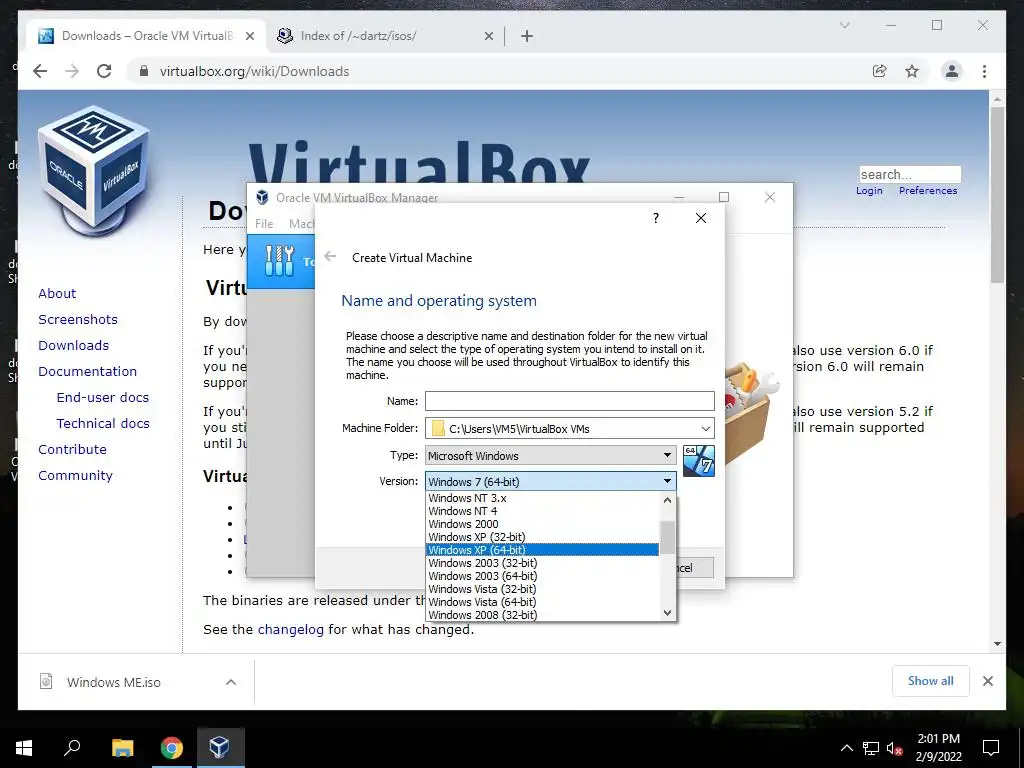Open the notification center icon
Image resolution: width=1024 pixels, height=768 pixels.
[x=991, y=748]
